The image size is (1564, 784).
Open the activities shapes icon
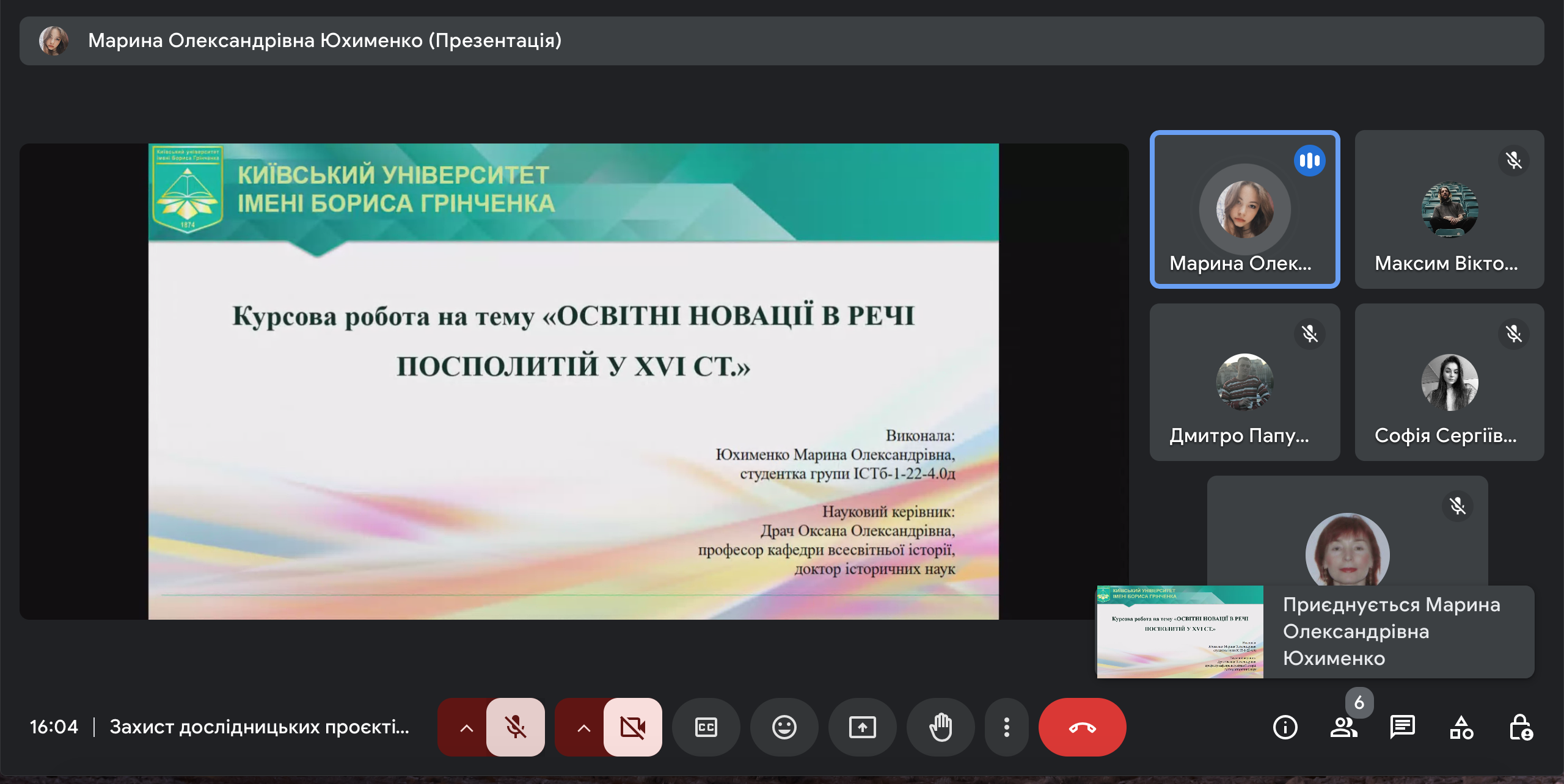(1461, 727)
